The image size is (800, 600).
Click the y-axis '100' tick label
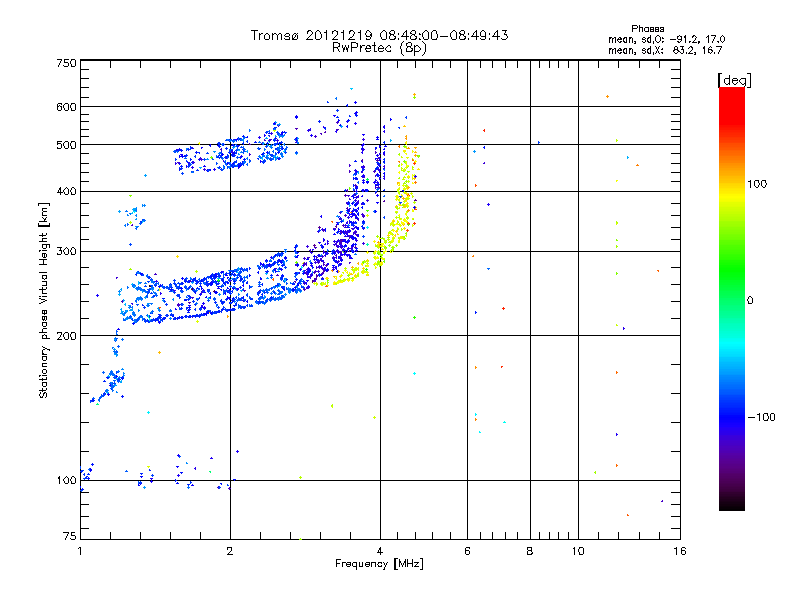(x=66, y=480)
